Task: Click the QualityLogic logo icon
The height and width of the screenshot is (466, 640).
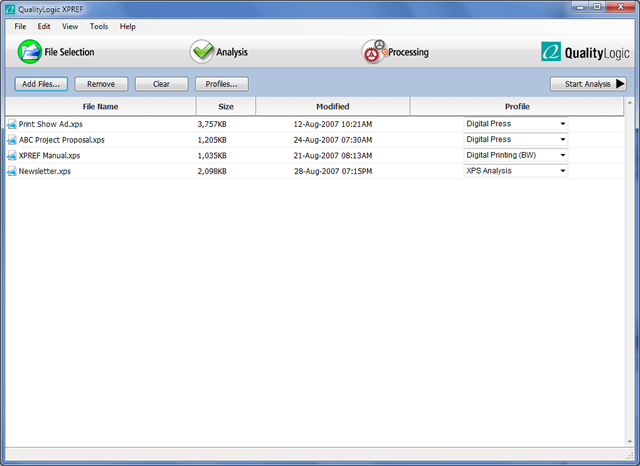Action: [x=551, y=52]
